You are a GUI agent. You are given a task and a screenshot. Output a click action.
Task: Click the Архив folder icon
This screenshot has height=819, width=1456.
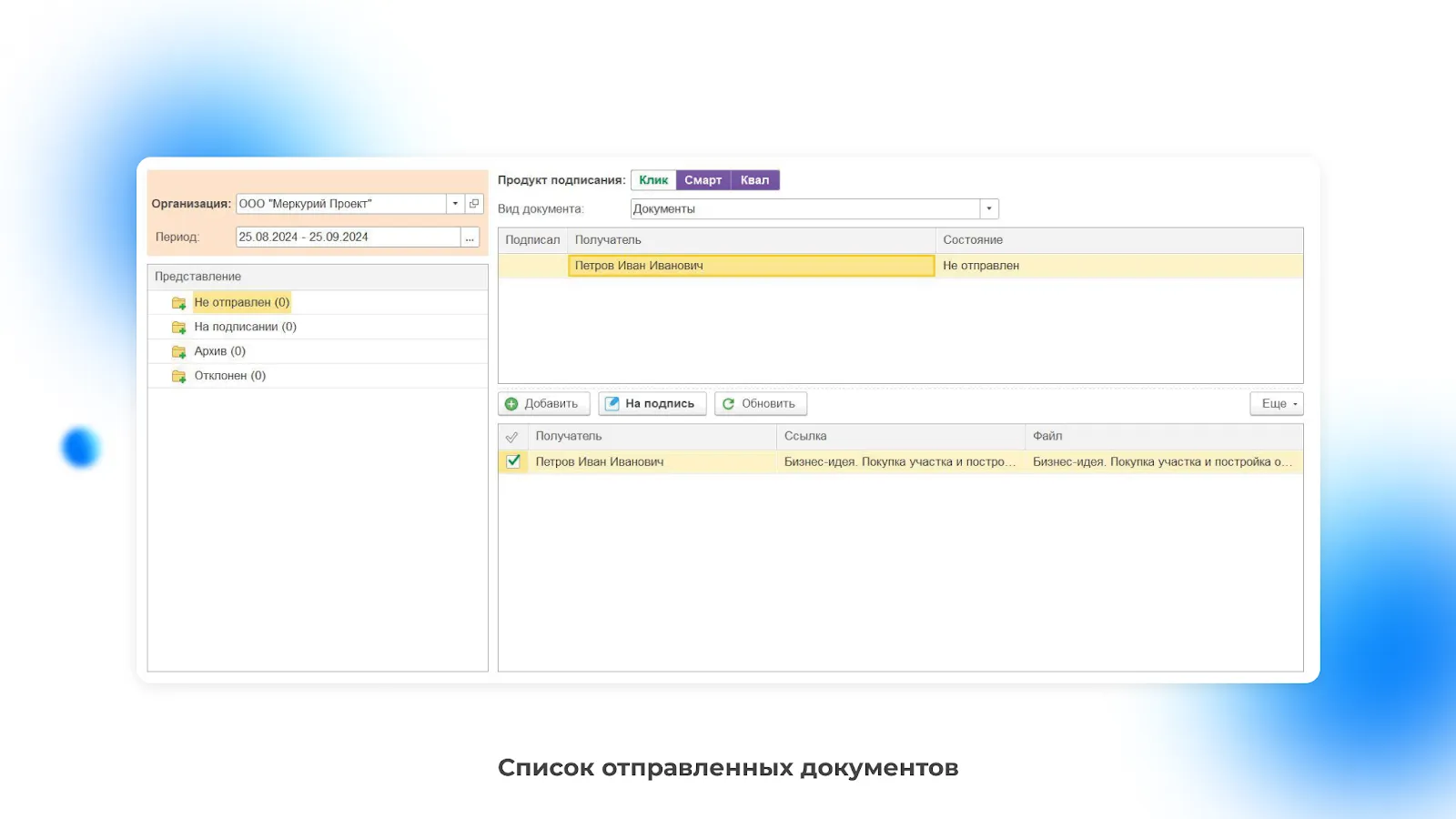[178, 352]
